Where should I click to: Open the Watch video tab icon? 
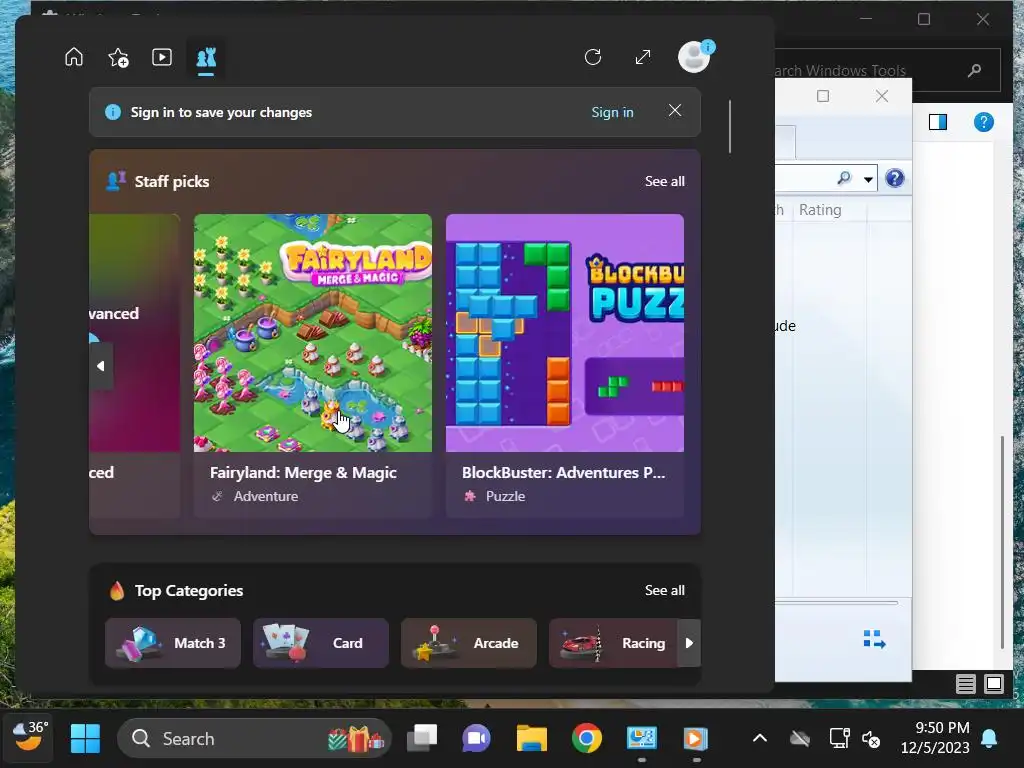click(x=162, y=57)
